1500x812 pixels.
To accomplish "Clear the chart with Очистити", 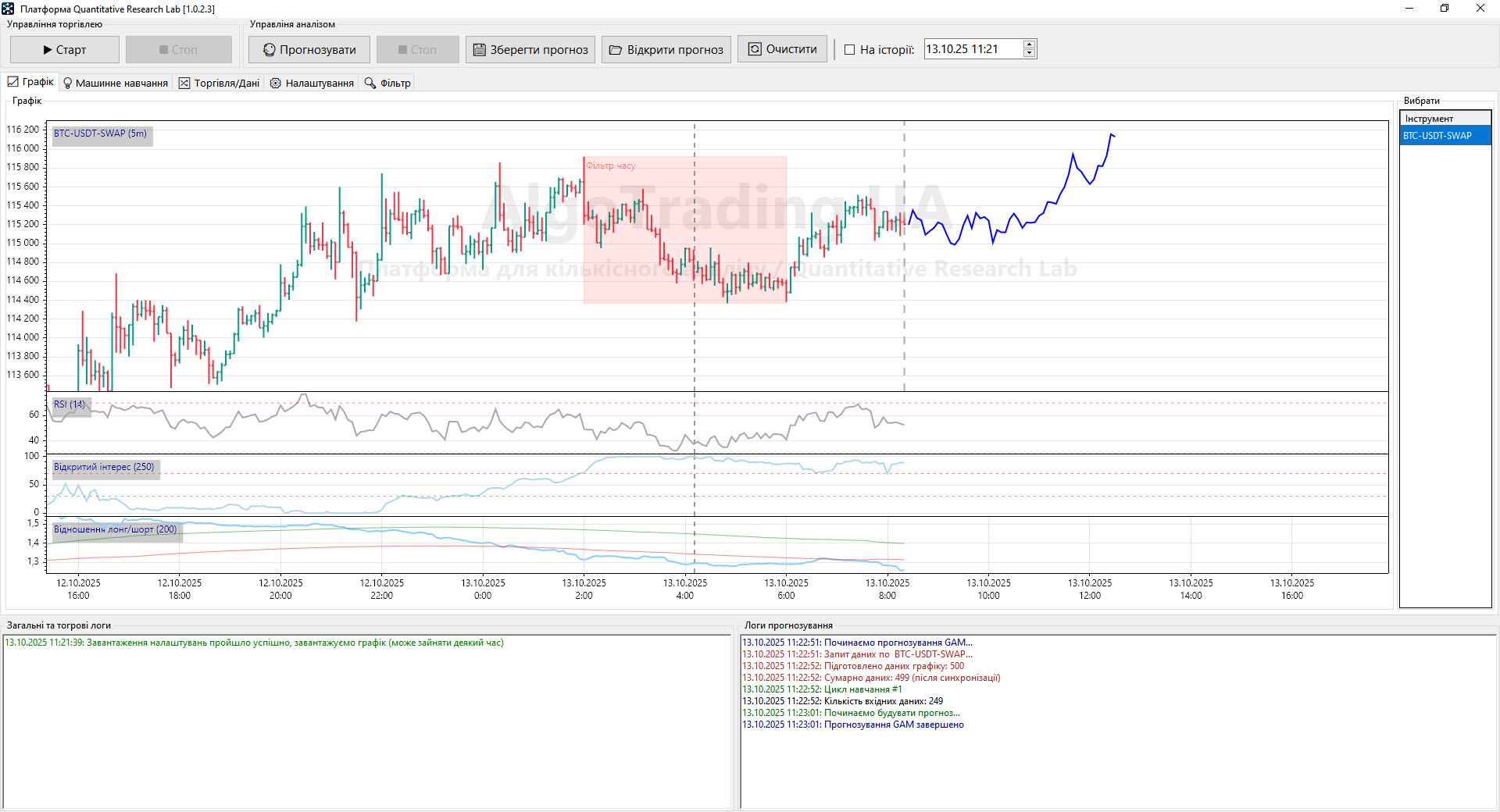I will 782,49.
